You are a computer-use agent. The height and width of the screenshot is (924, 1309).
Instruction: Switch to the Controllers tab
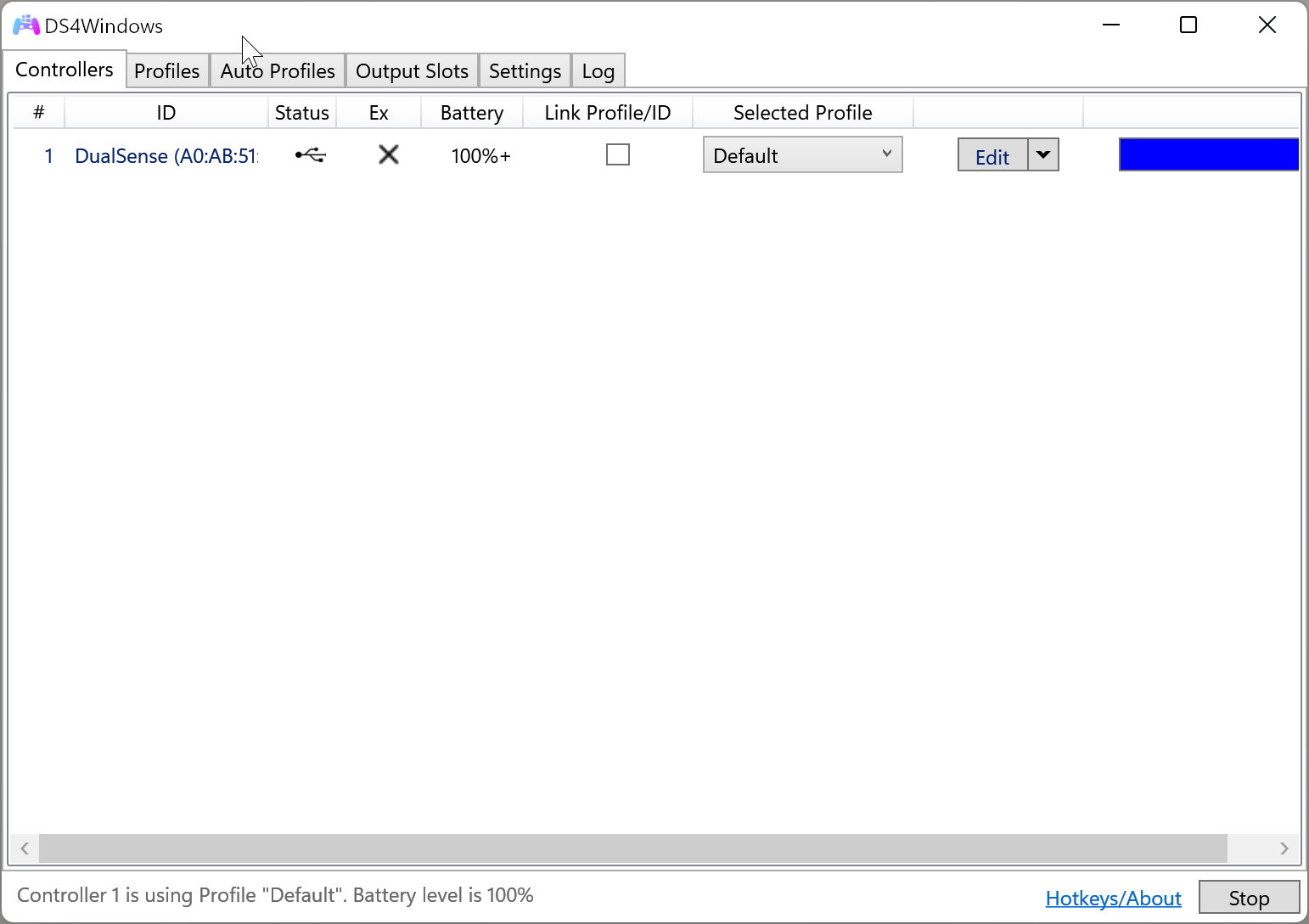click(65, 70)
